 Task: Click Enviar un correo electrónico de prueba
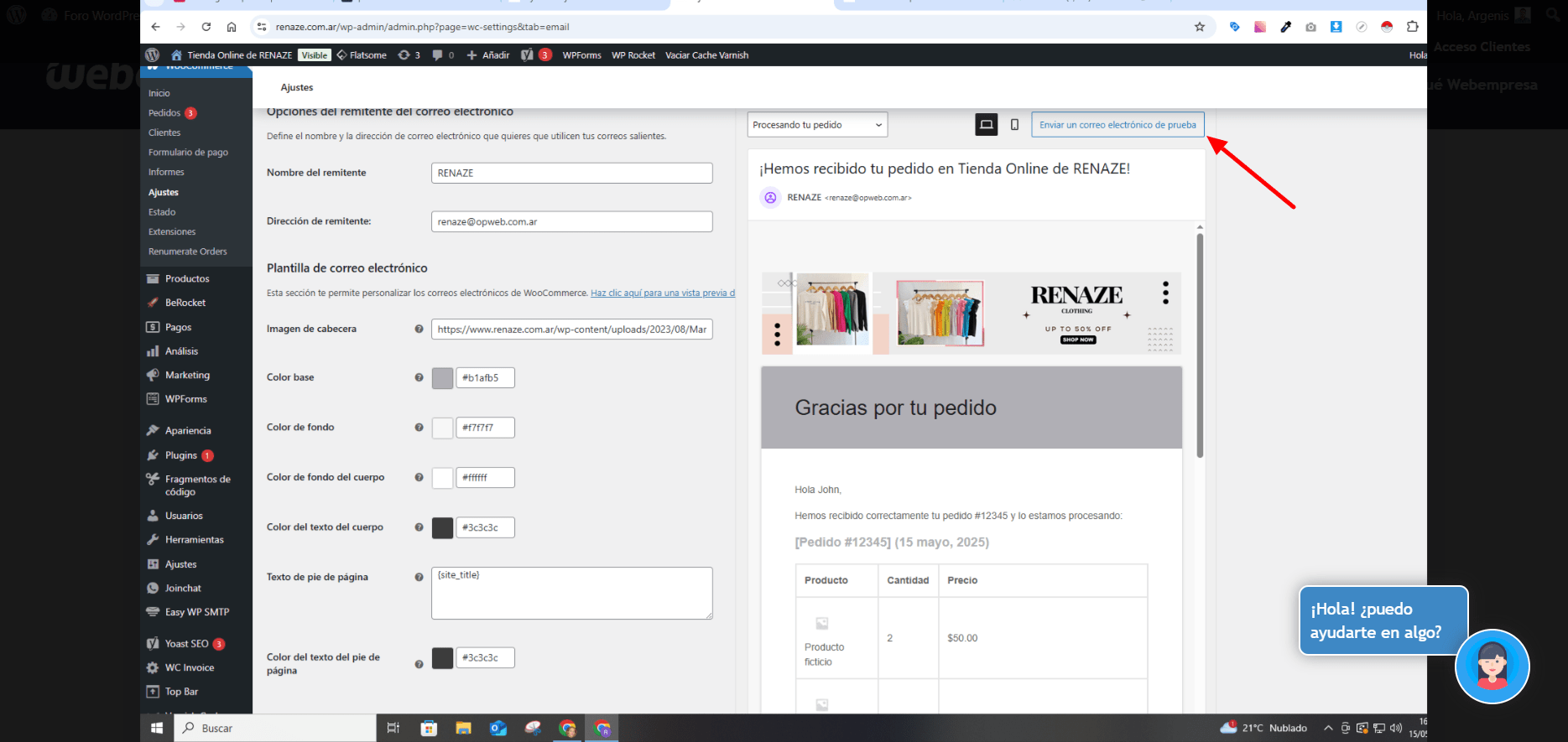1117,125
